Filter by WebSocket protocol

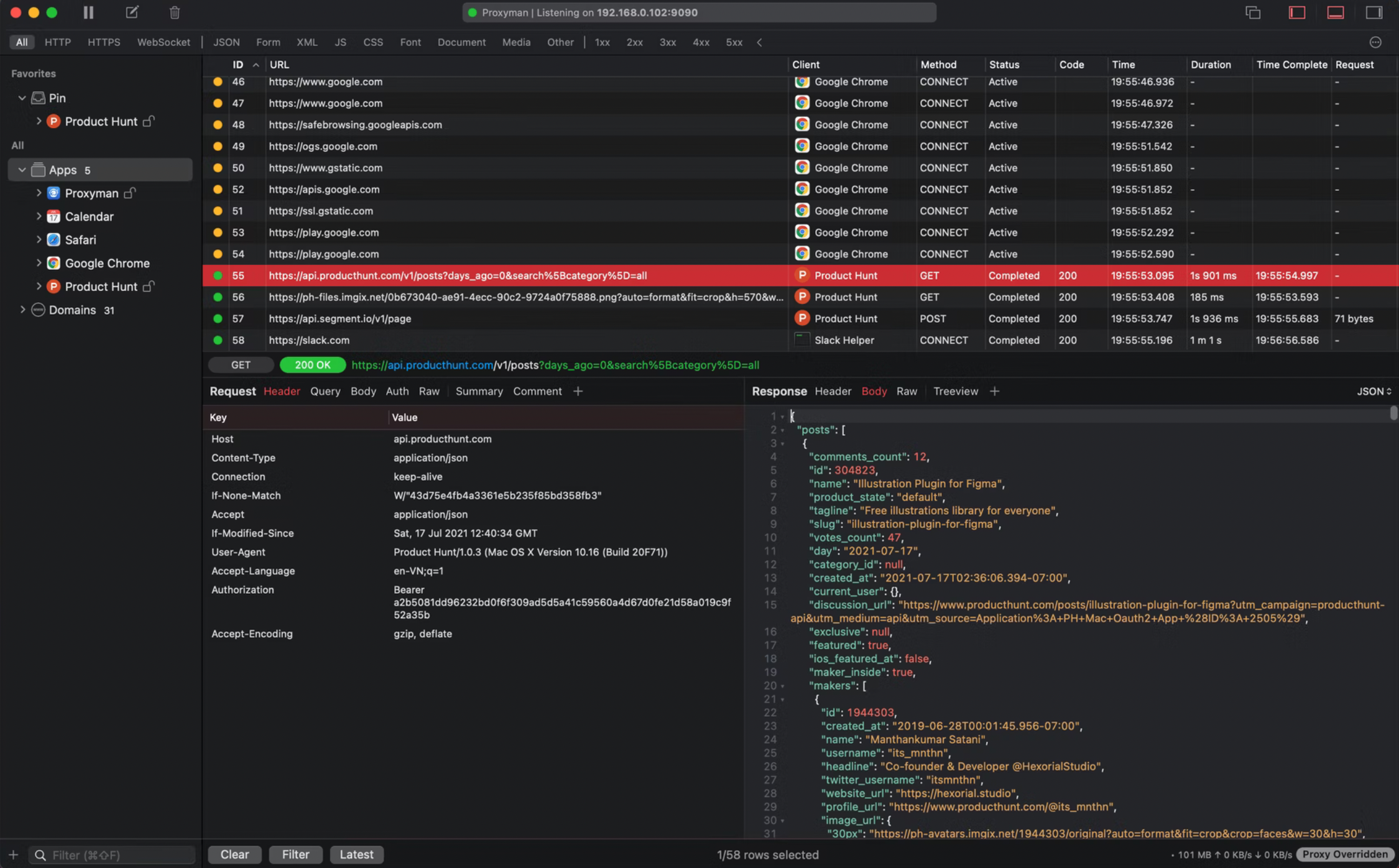(164, 42)
